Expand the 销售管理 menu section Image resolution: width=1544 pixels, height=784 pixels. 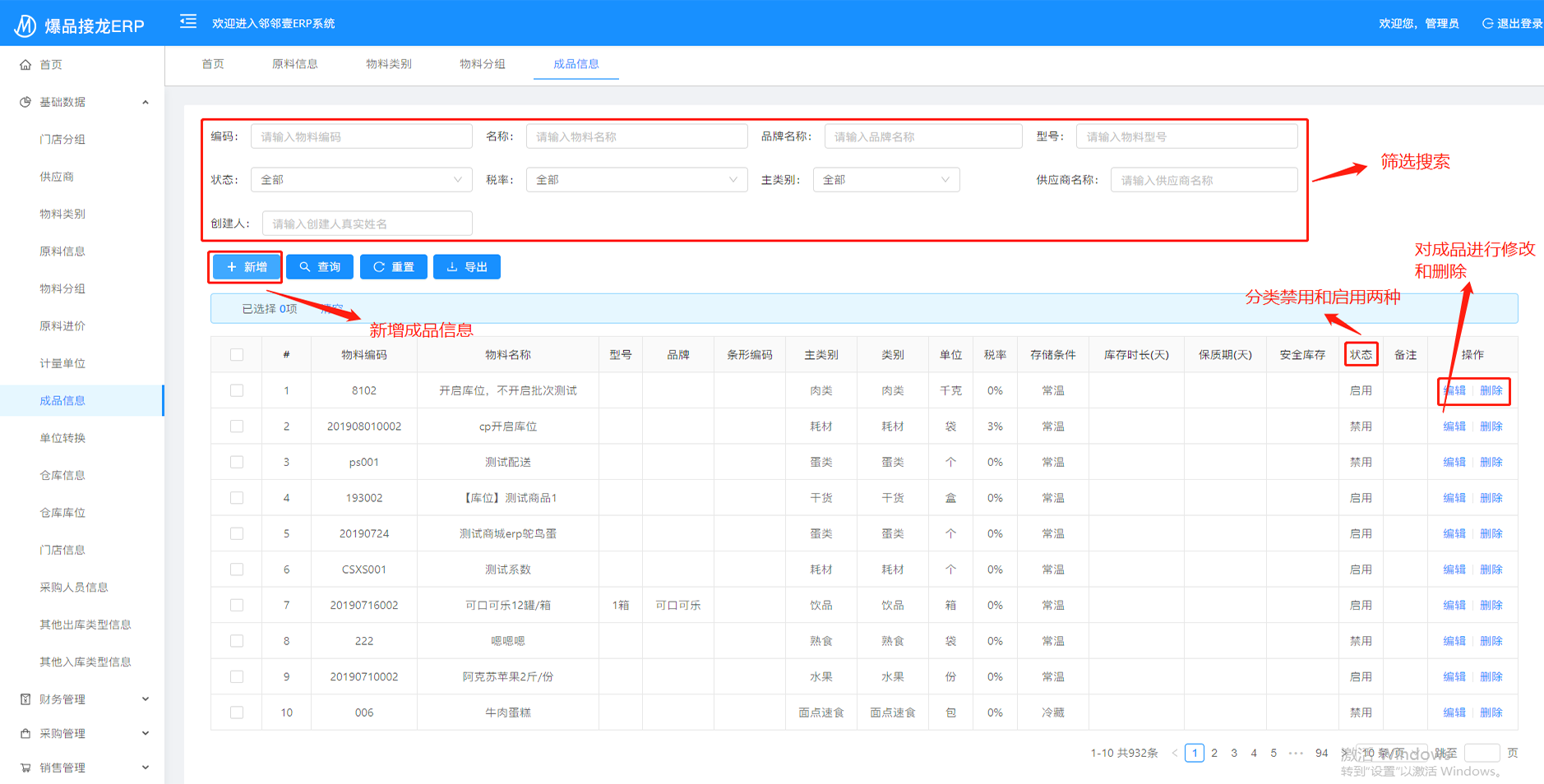(x=146, y=768)
